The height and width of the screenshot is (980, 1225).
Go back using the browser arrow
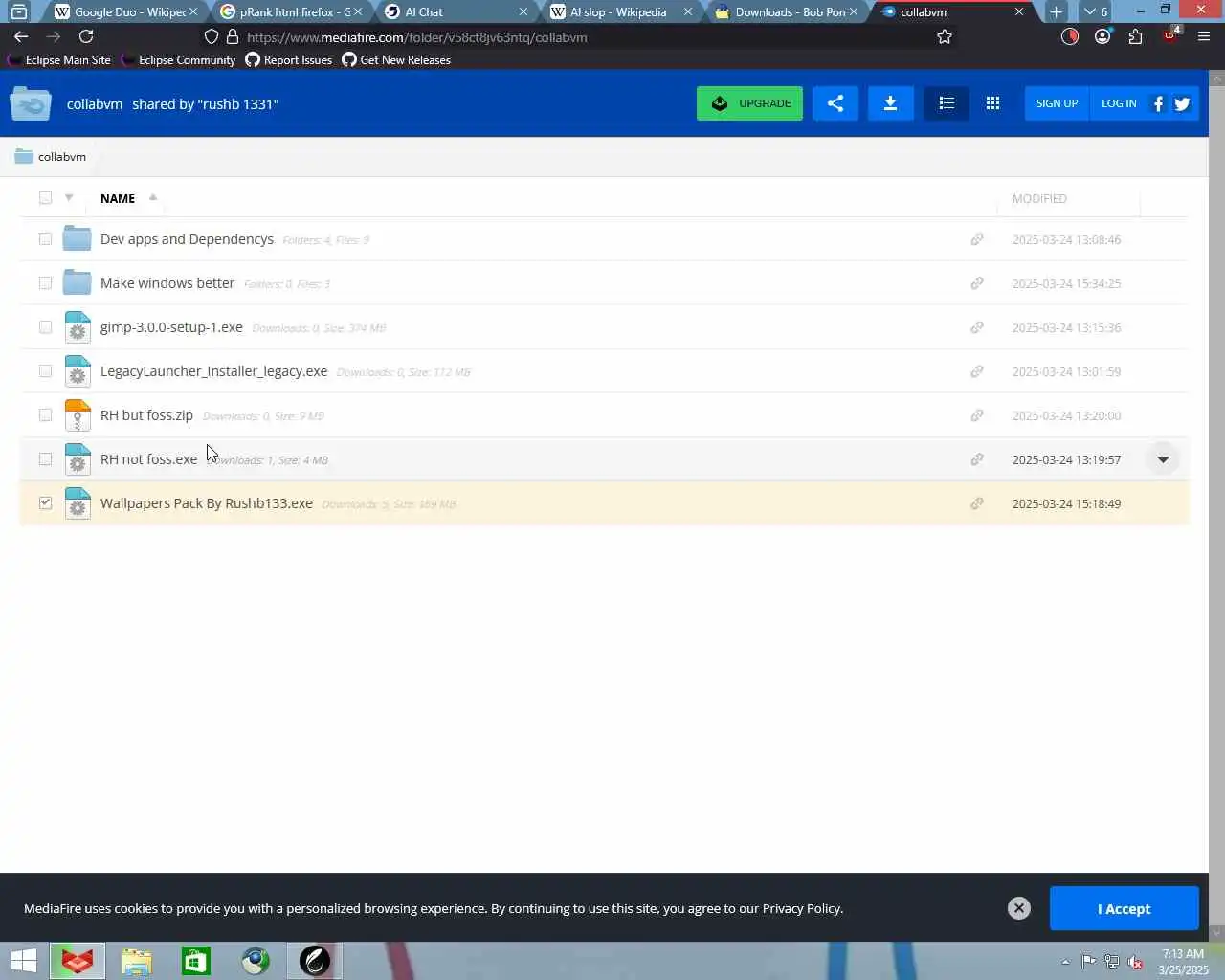[x=21, y=36]
